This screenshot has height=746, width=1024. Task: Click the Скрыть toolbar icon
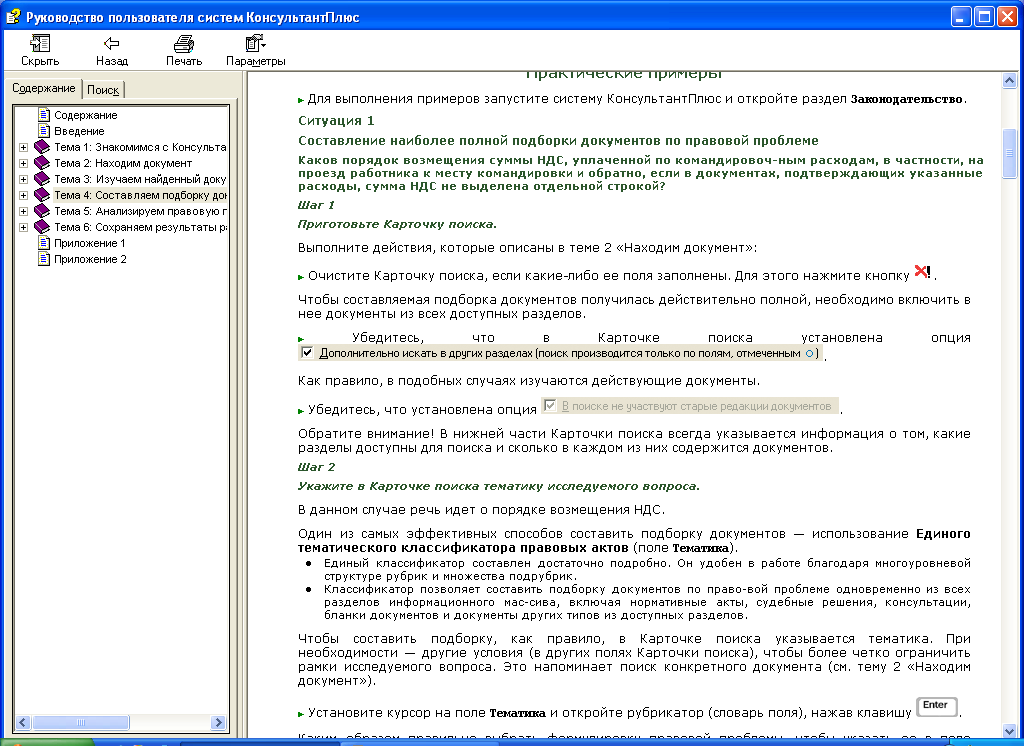coord(40,44)
